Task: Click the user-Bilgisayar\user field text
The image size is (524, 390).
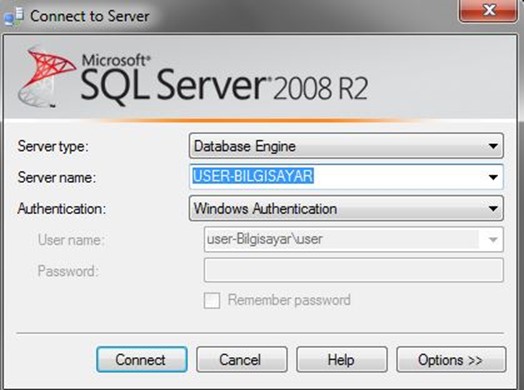Action: pos(265,239)
